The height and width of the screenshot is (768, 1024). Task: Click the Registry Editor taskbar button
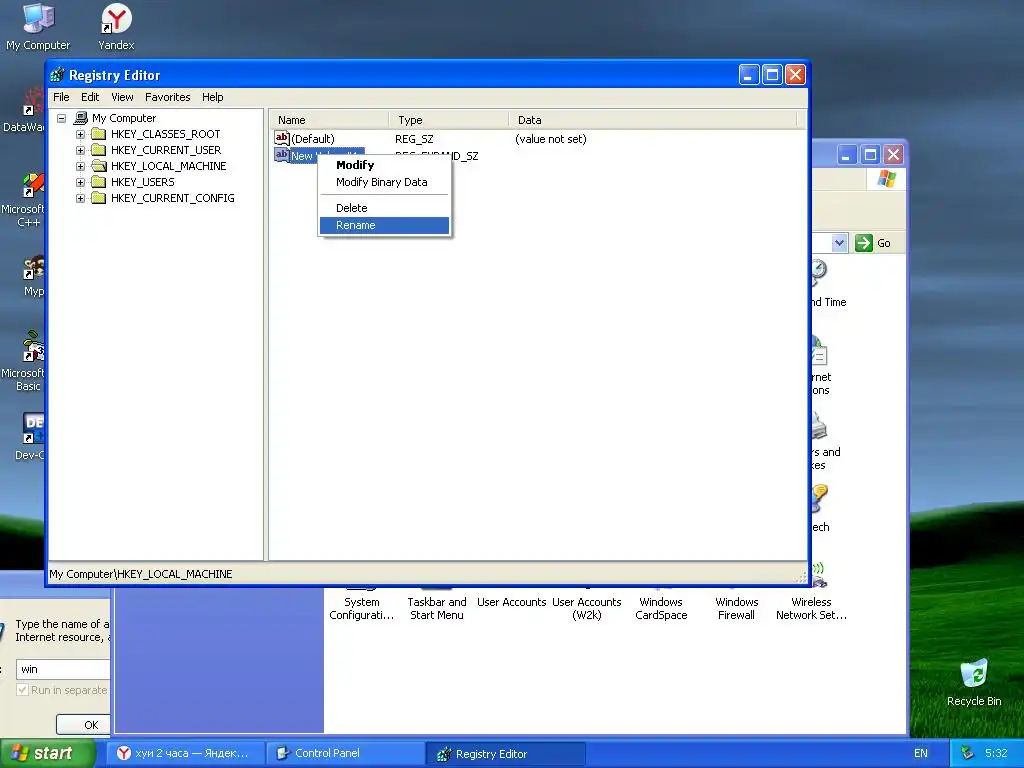coord(505,754)
